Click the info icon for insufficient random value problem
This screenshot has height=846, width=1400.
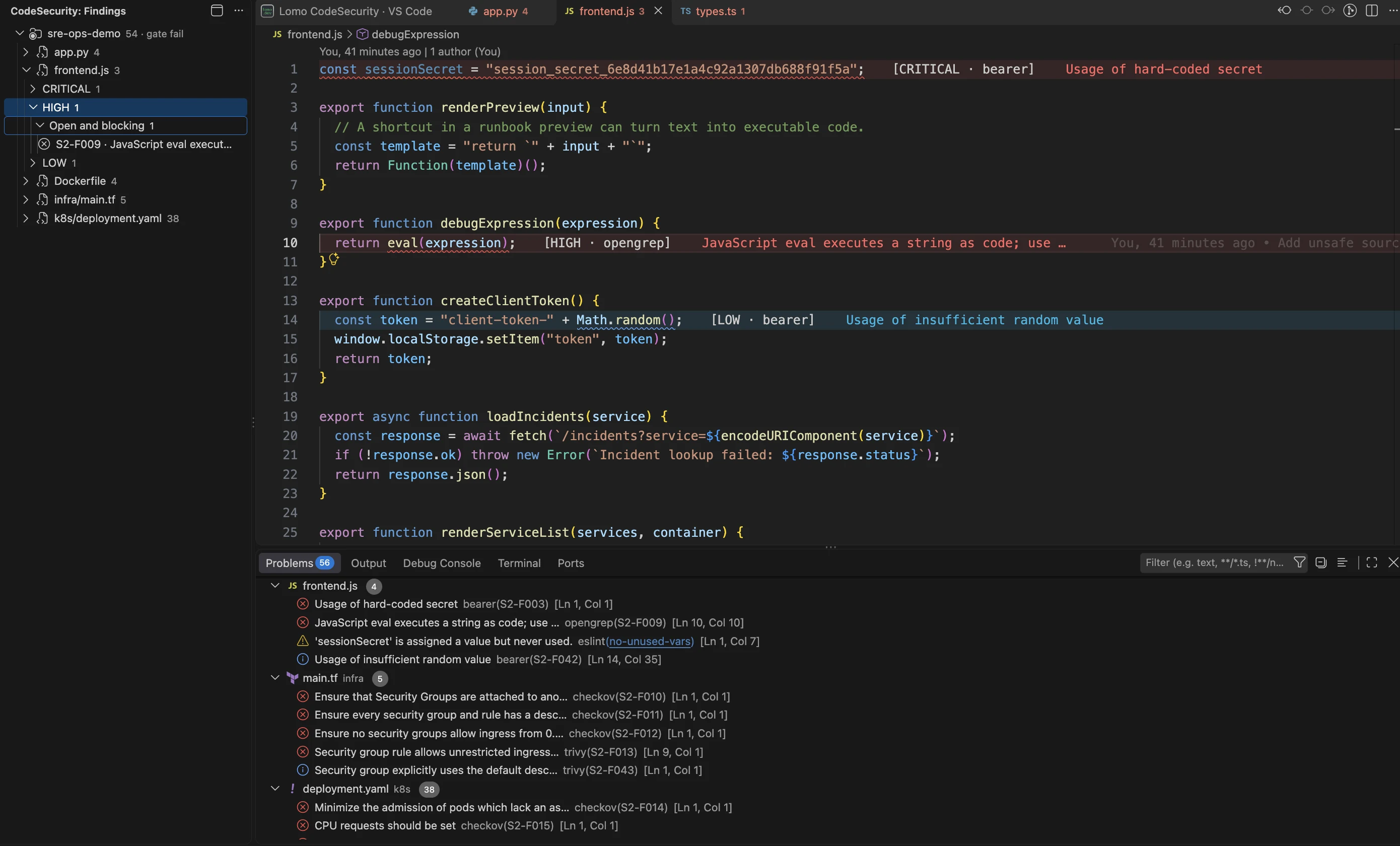[x=303, y=659]
